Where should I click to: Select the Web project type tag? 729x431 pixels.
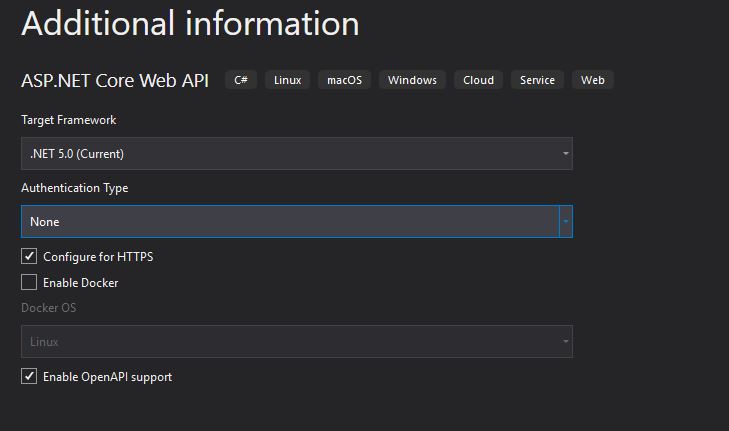coord(593,80)
